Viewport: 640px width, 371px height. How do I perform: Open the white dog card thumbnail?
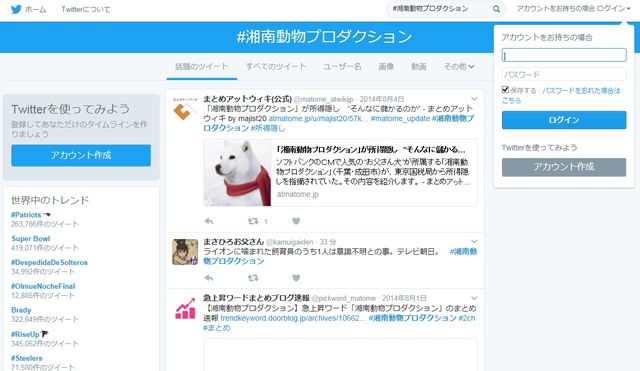point(238,173)
